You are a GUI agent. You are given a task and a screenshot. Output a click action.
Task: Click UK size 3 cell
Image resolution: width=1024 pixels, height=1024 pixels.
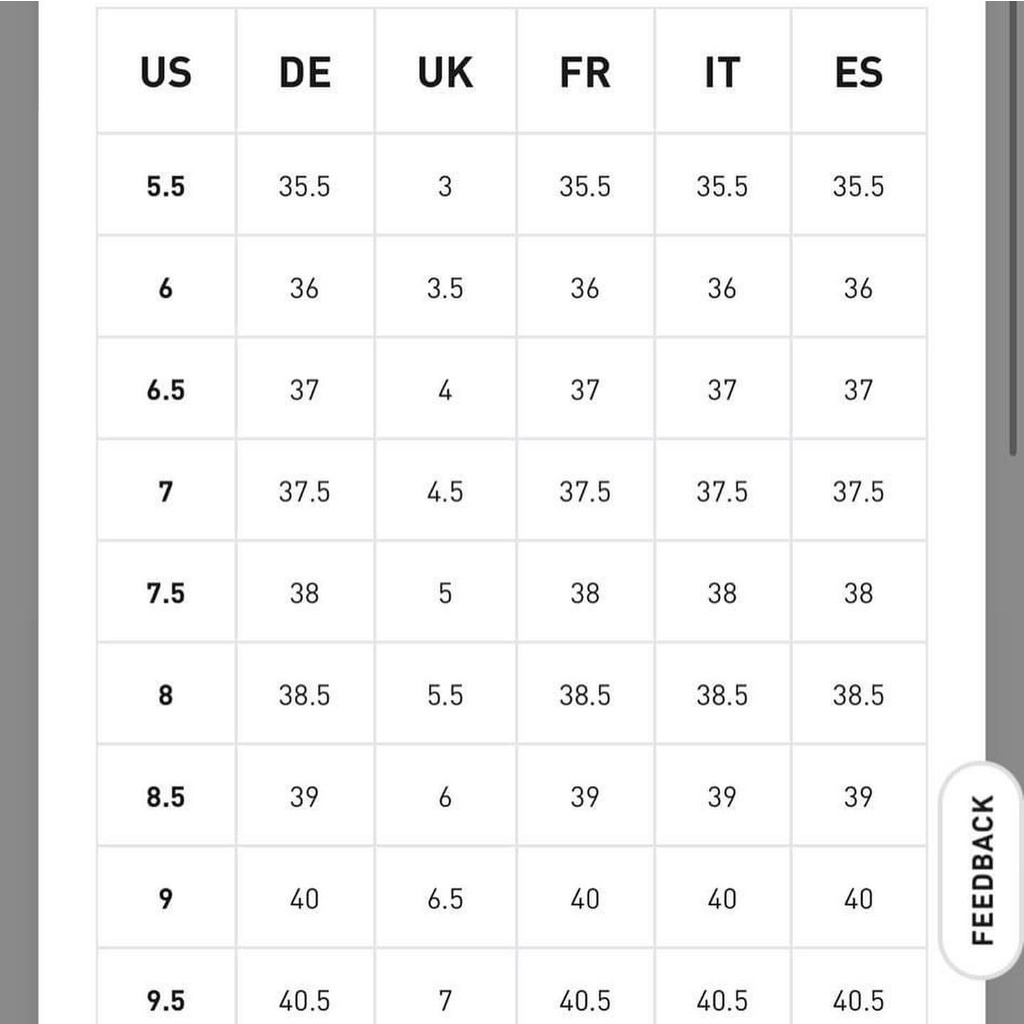tap(445, 187)
